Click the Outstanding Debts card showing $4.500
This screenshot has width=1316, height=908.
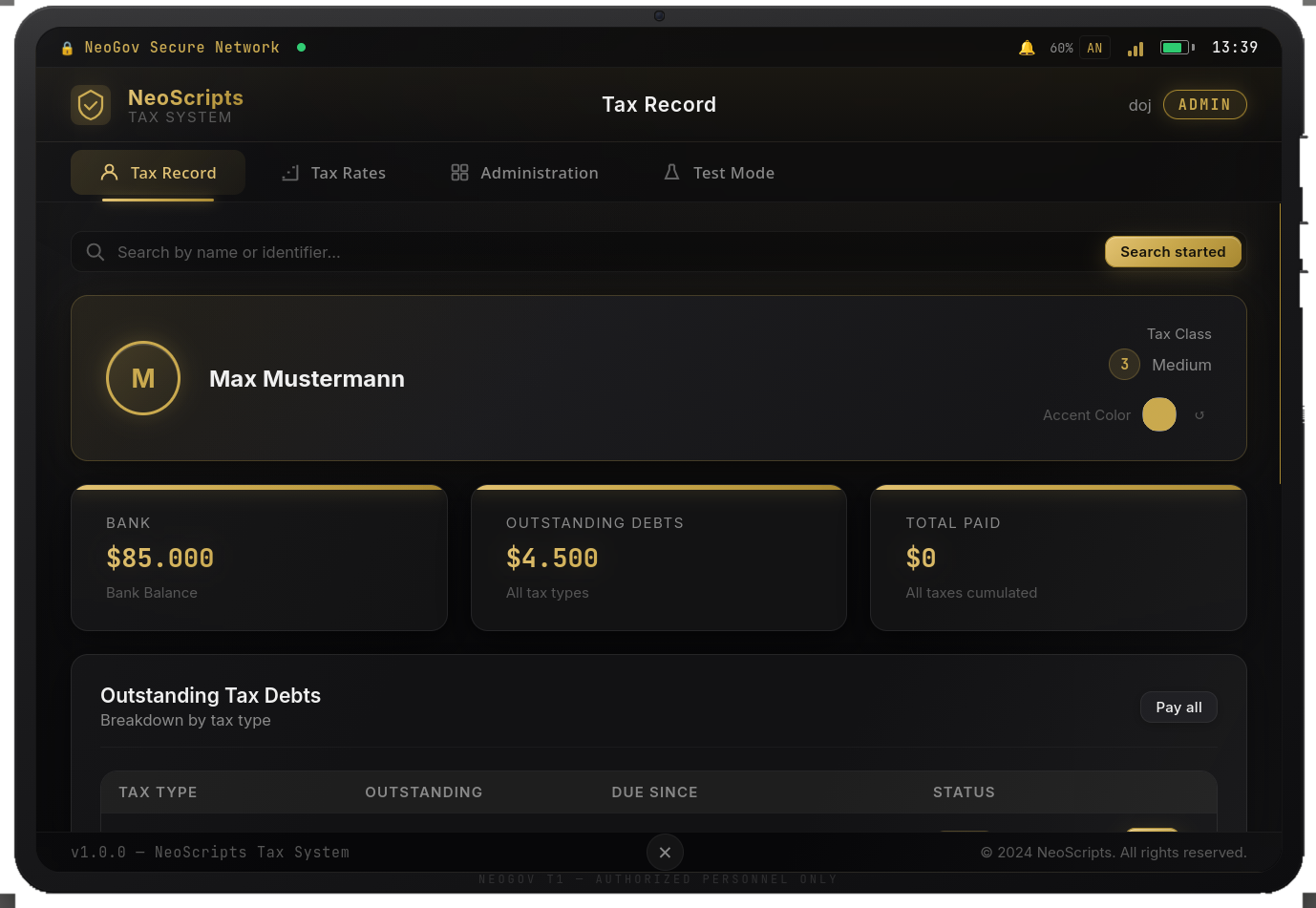pos(659,559)
